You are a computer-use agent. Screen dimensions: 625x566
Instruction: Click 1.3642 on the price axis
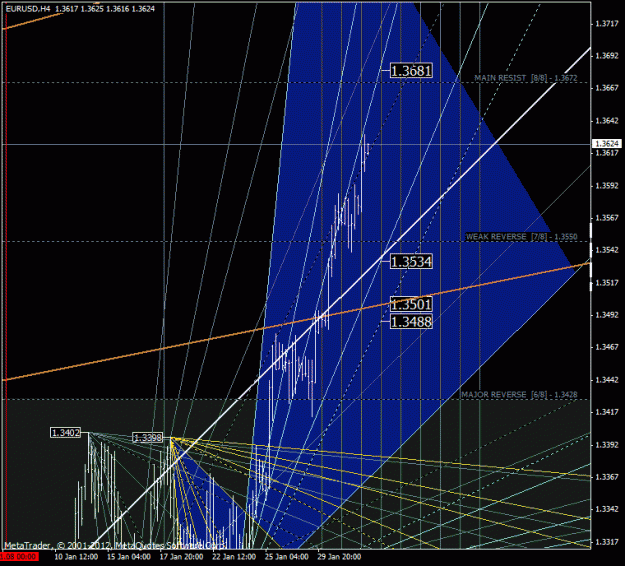pyautogui.click(x=607, y=121)
